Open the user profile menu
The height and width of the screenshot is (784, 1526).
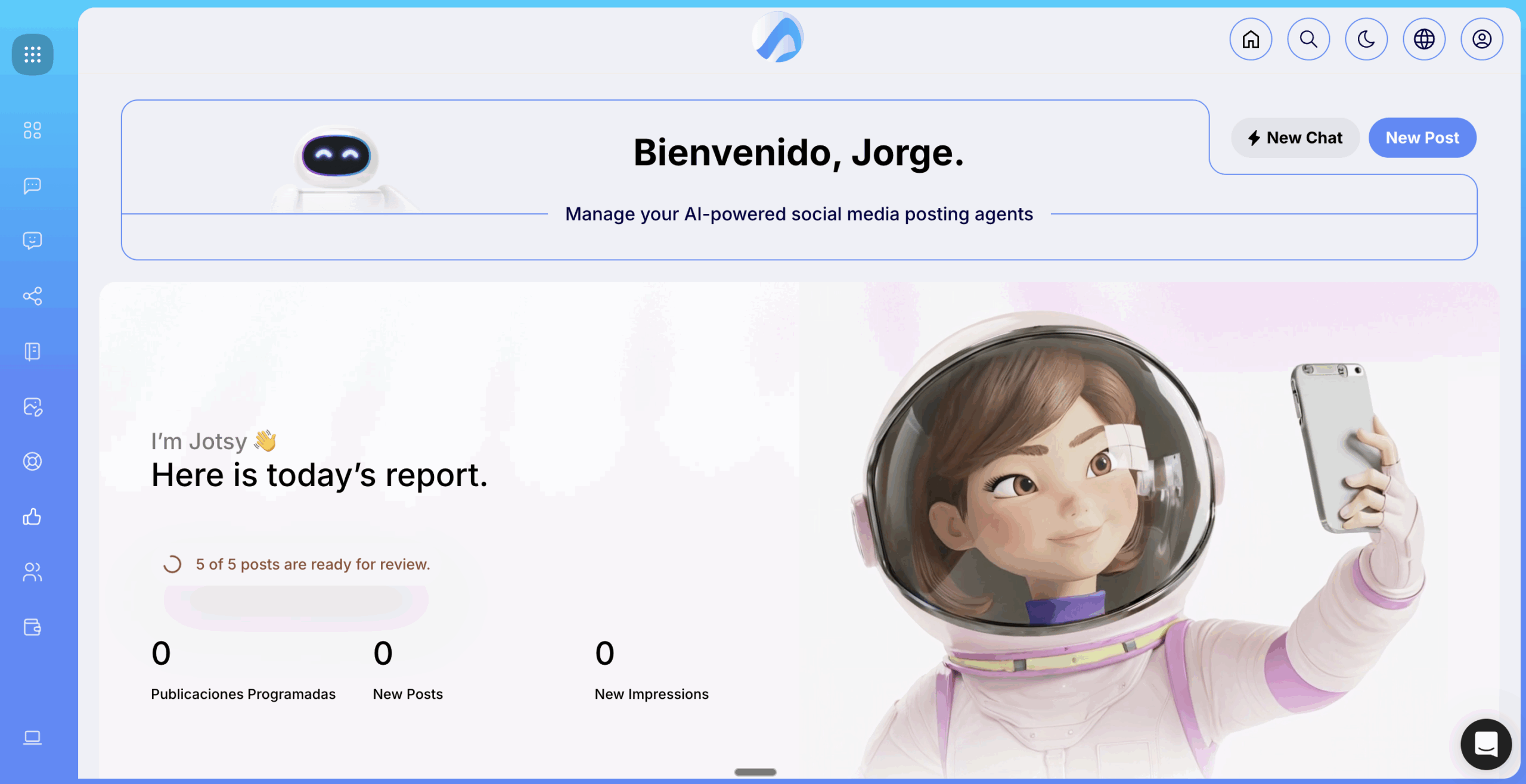point(1481,39)
